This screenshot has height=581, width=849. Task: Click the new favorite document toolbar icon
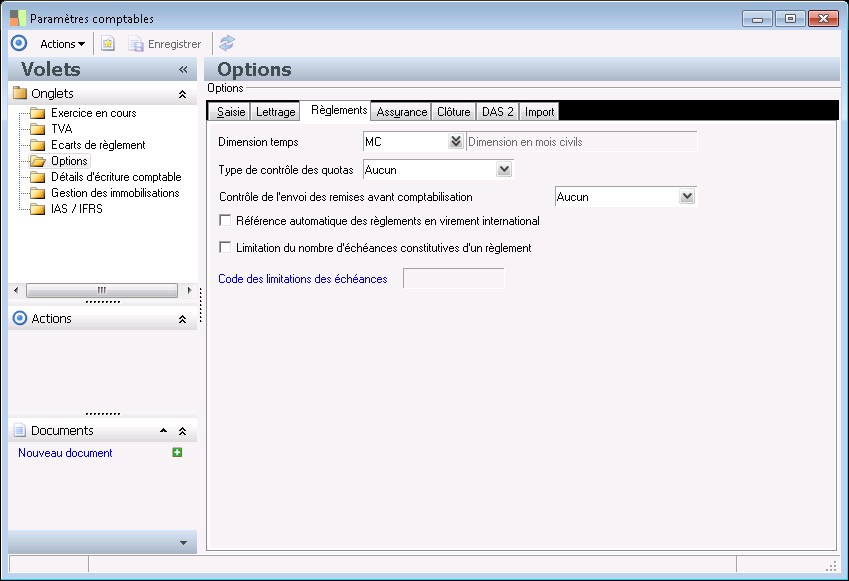[108, 44]
